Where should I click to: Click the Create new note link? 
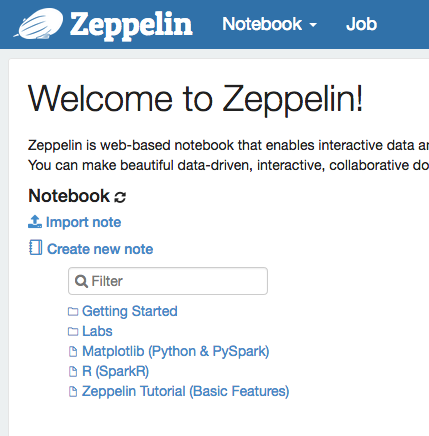(x=100, y=249)
